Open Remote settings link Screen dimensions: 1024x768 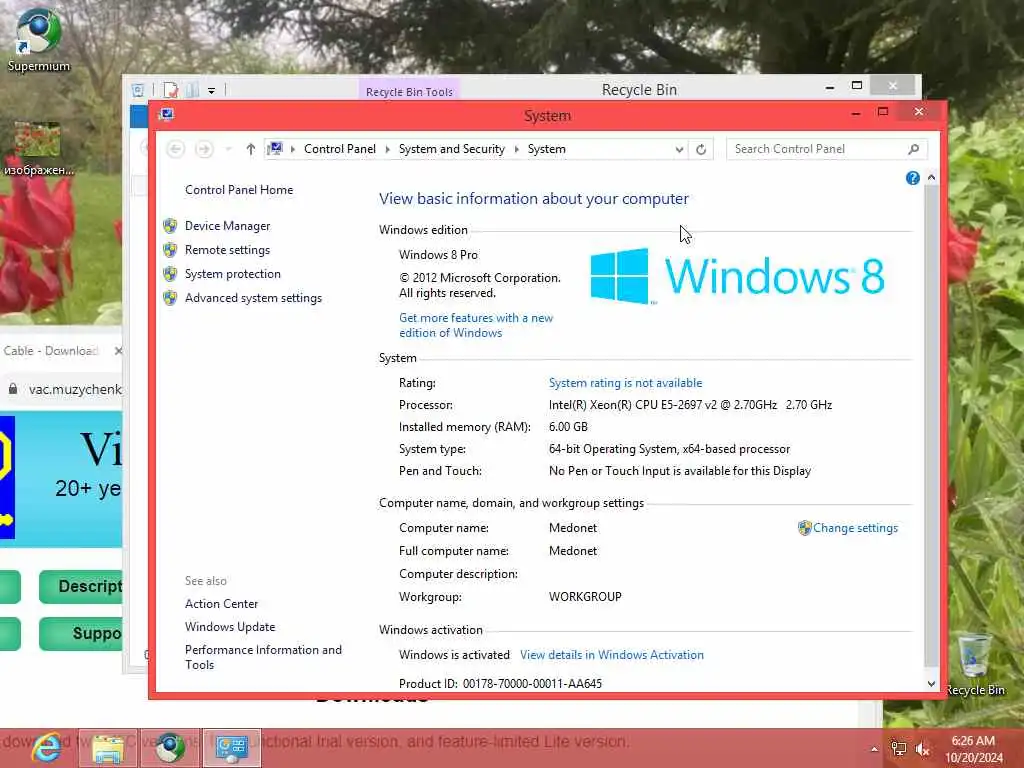click(x=227, y=250)
